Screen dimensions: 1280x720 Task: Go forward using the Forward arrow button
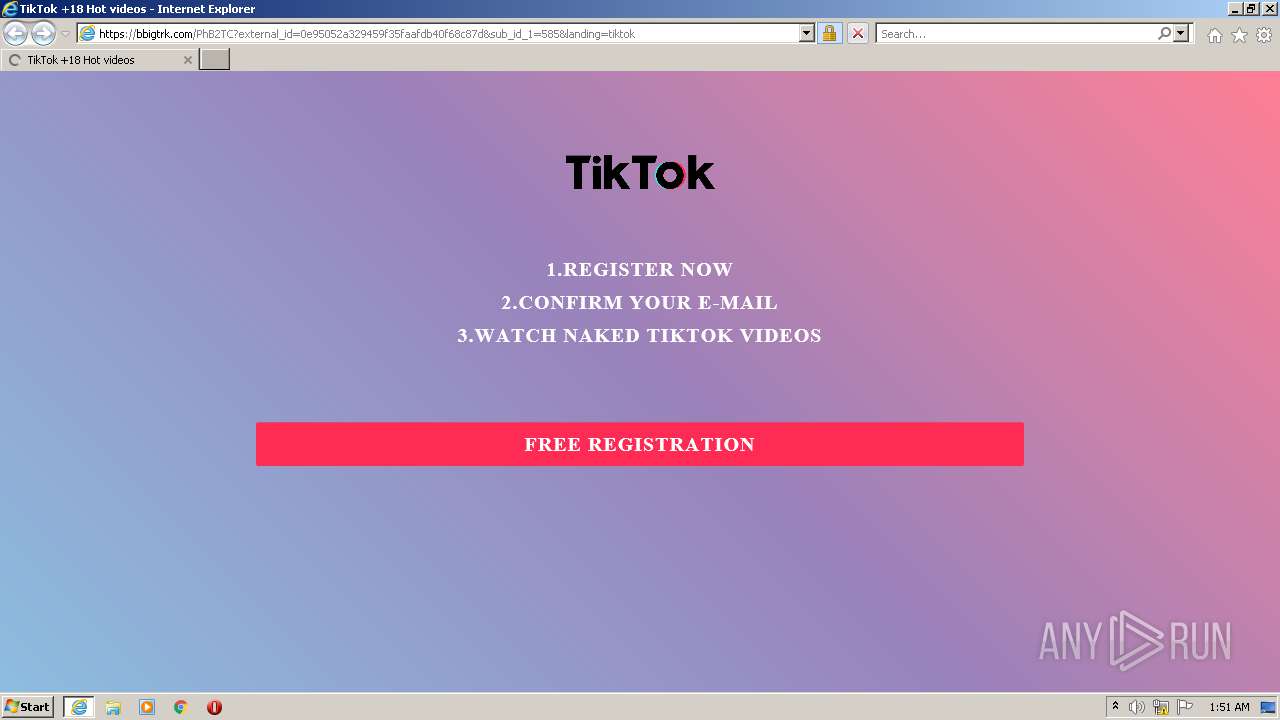(x=43, y=34)
